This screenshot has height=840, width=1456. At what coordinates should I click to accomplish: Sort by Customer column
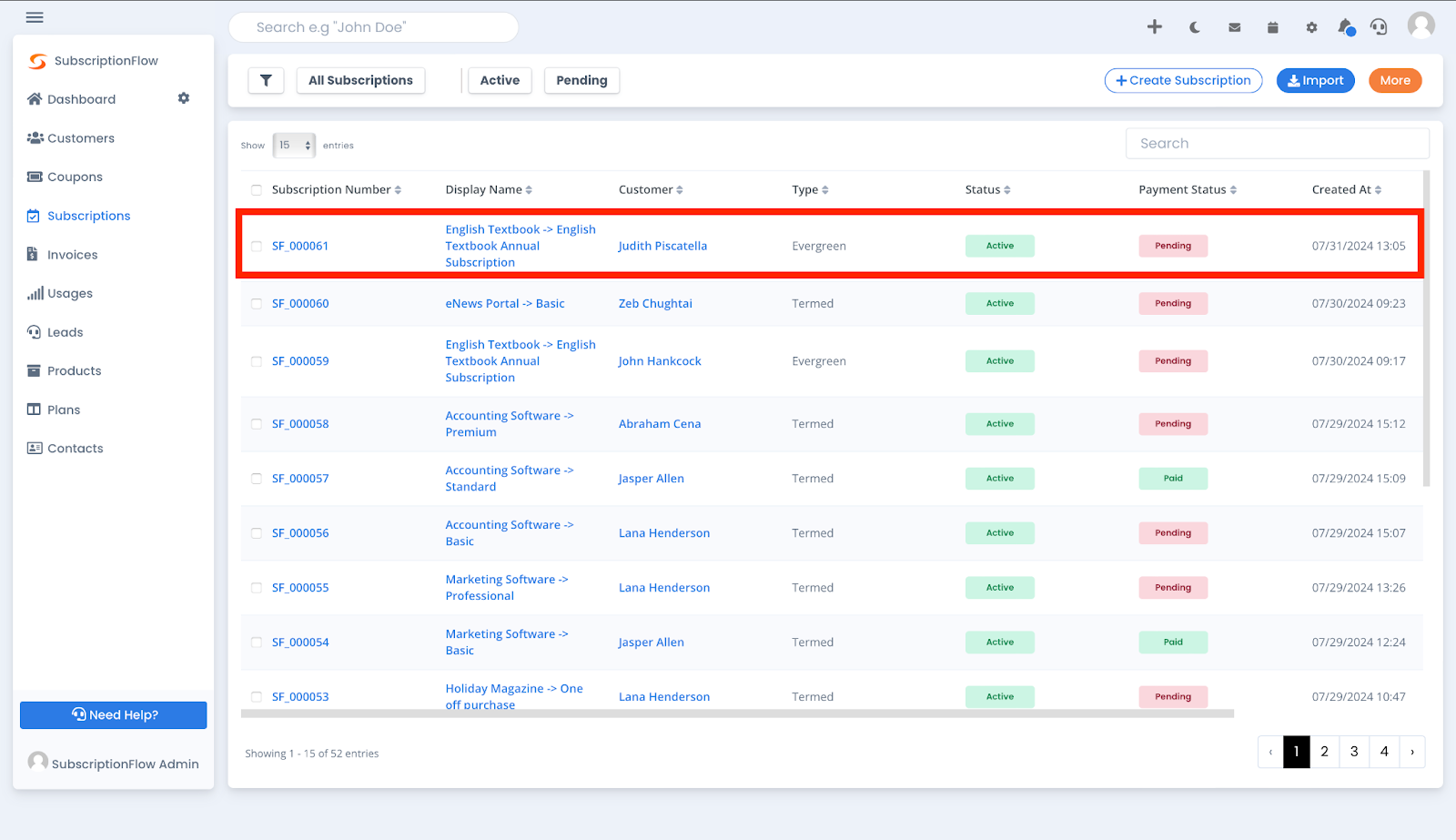point(651,189)
